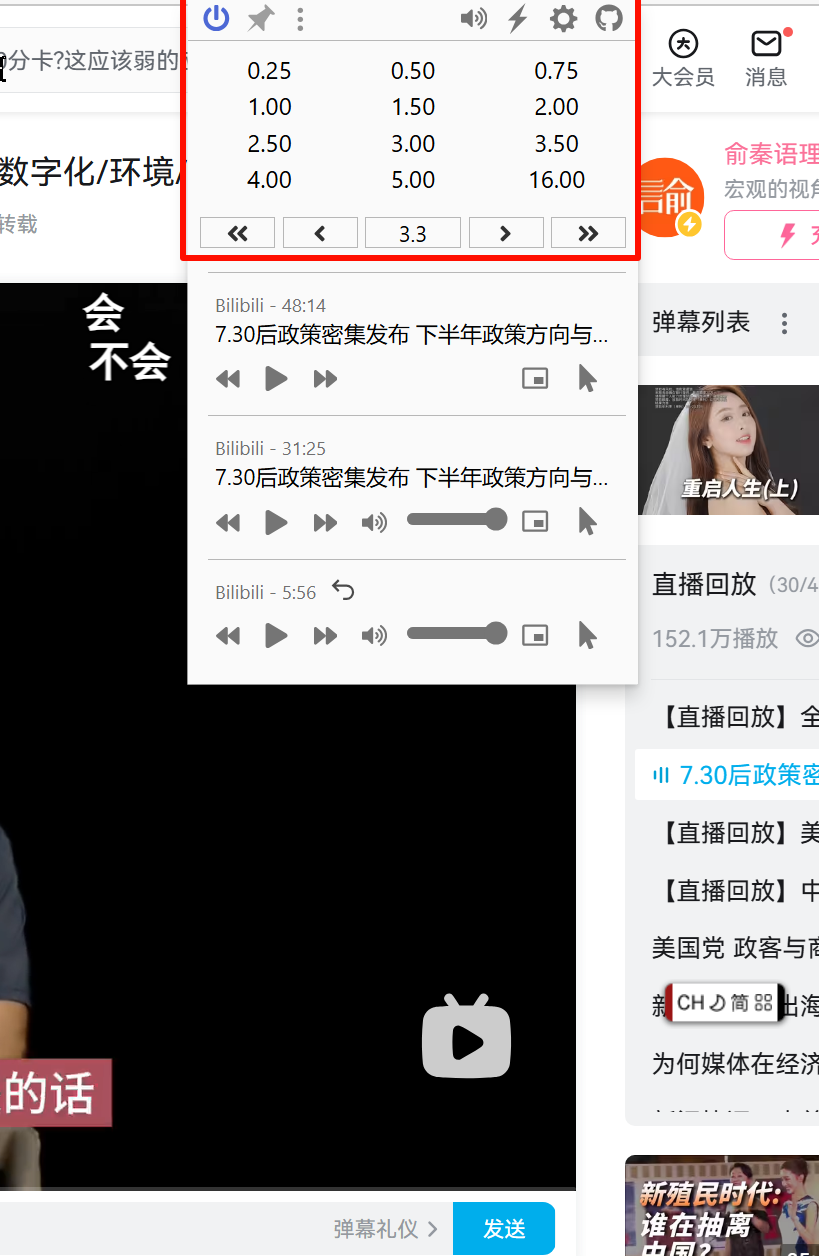
Task: Toggle the speed controller power button
Action: click(216, 18)
